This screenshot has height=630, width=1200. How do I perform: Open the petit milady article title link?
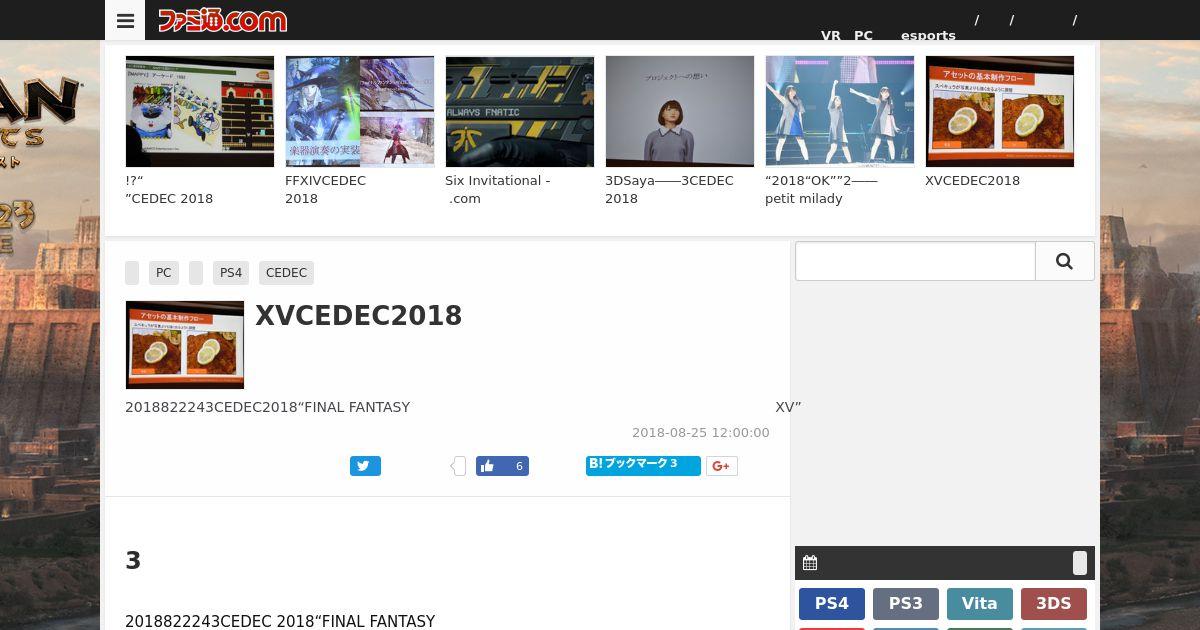[x=821, y=190]
